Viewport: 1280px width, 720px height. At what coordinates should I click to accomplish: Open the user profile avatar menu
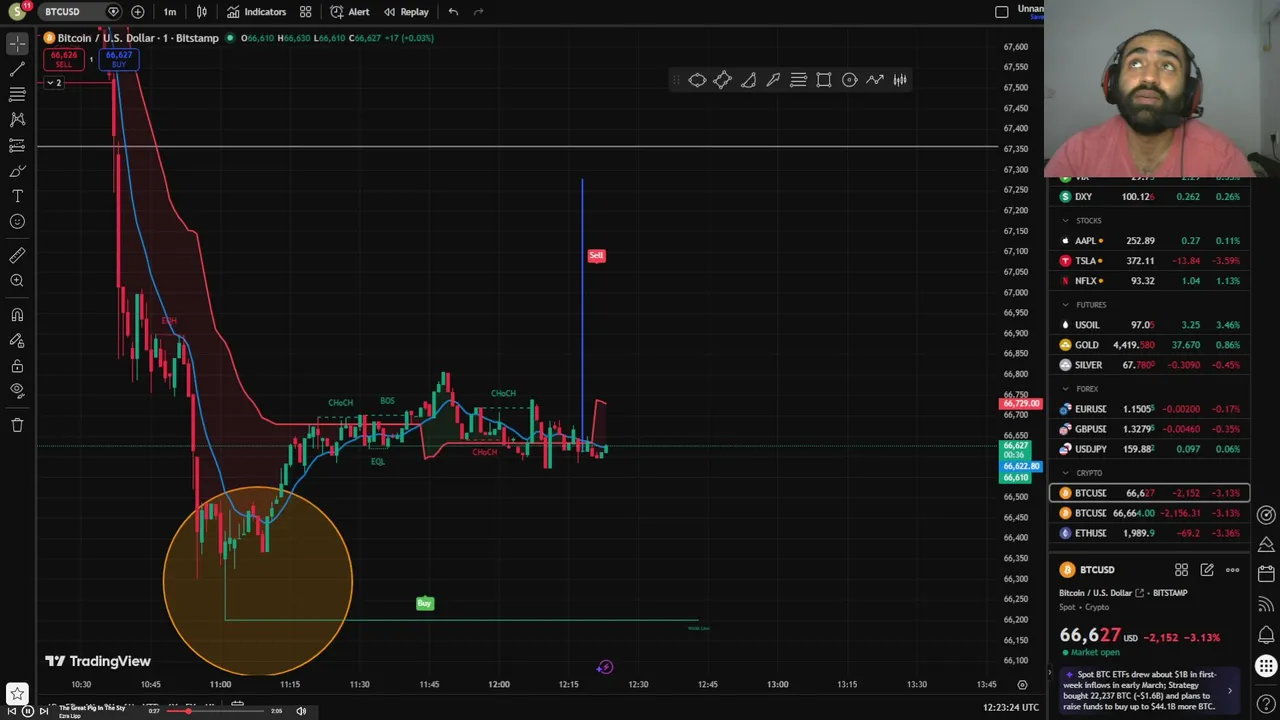(17, 12)
